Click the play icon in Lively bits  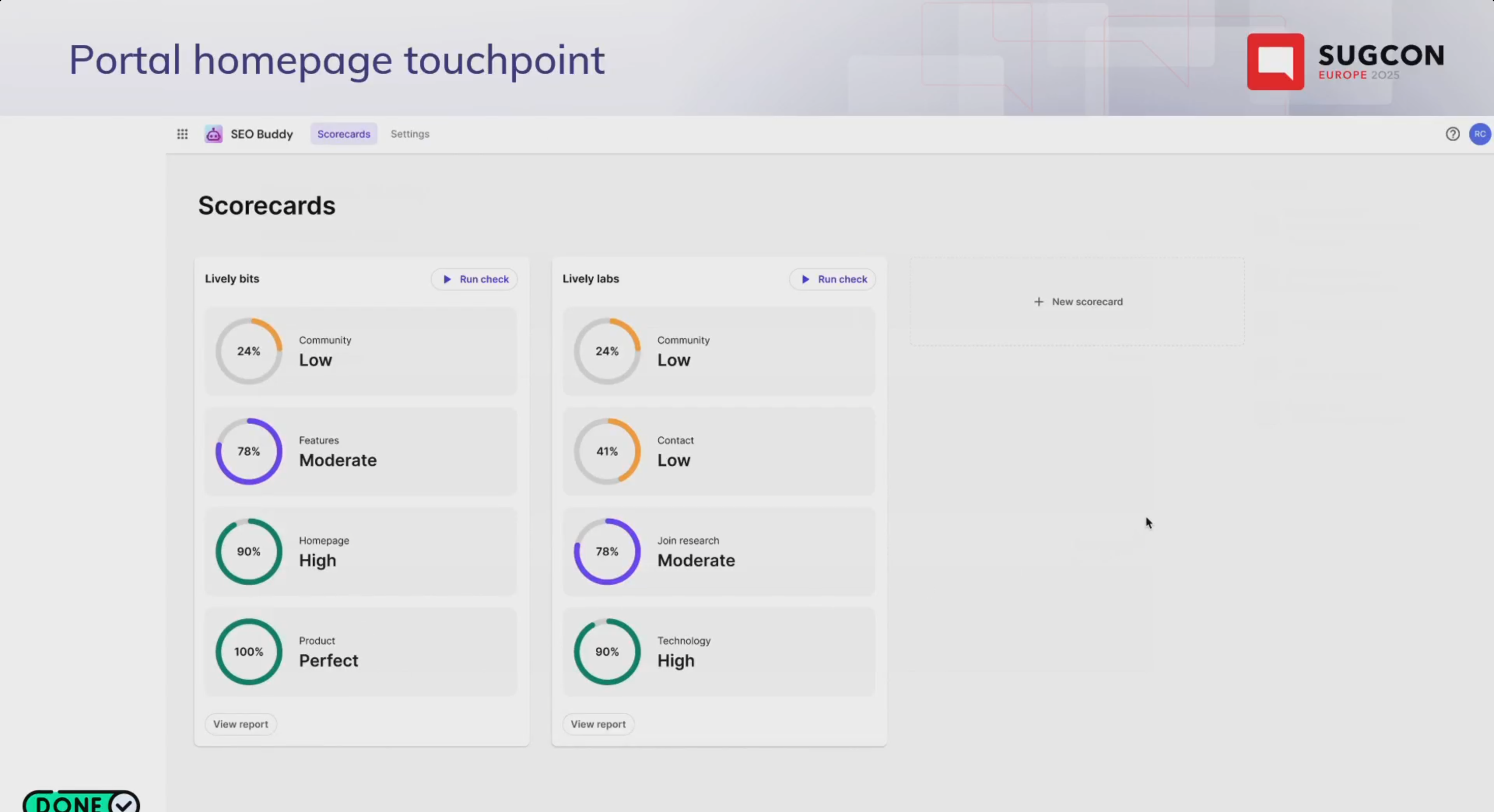click(x=447, y=279)
